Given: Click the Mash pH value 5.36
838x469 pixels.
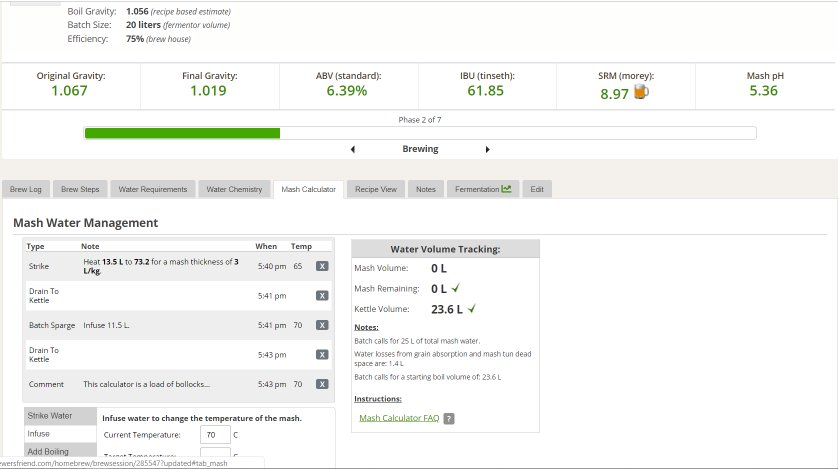Looking at the screenshot, I should pyautogui.click(x=763, y=91).
